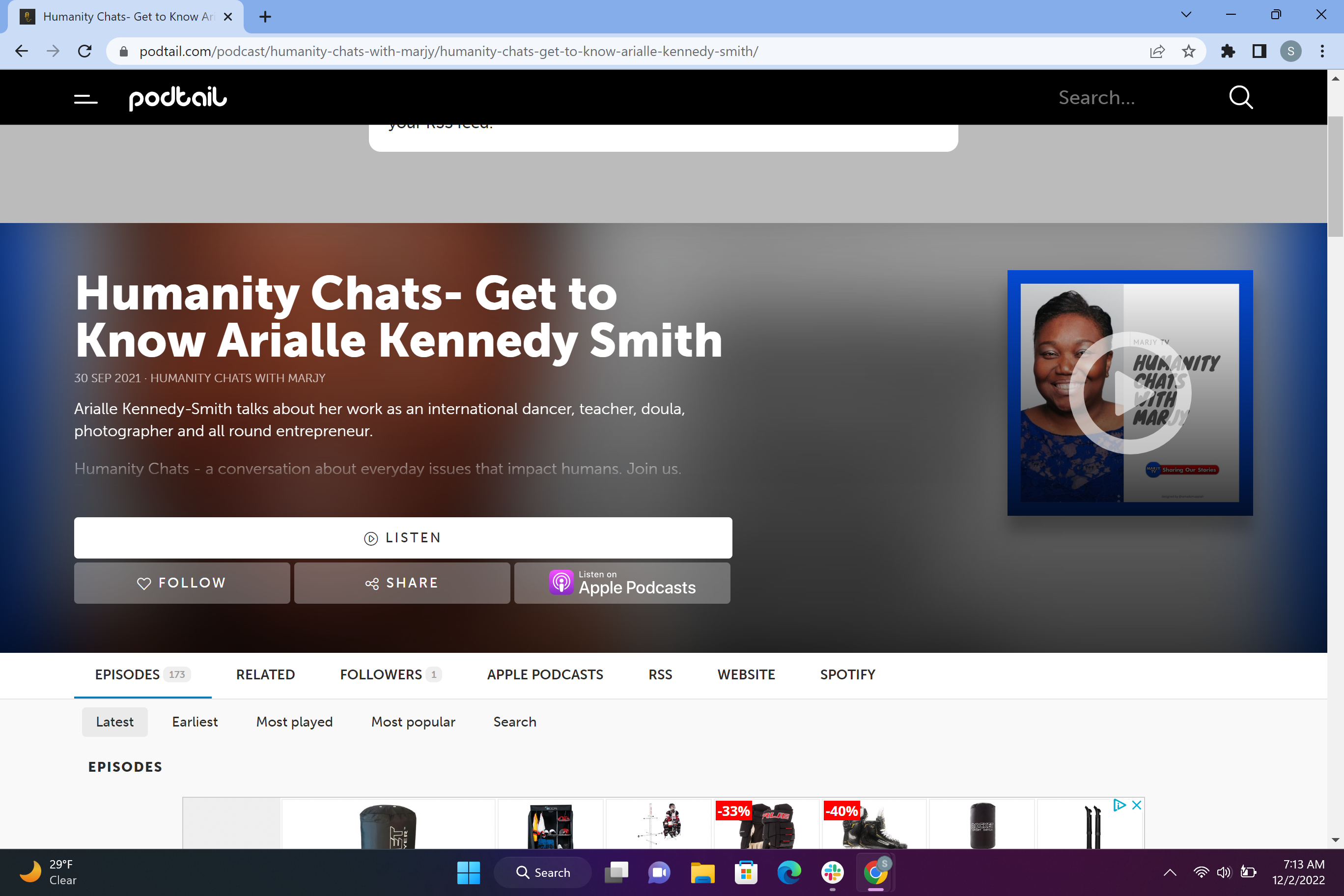Show hidden system tray icons
Image resolution: width=1344 pixels, height=896 pixels.
coord(1170,872)
